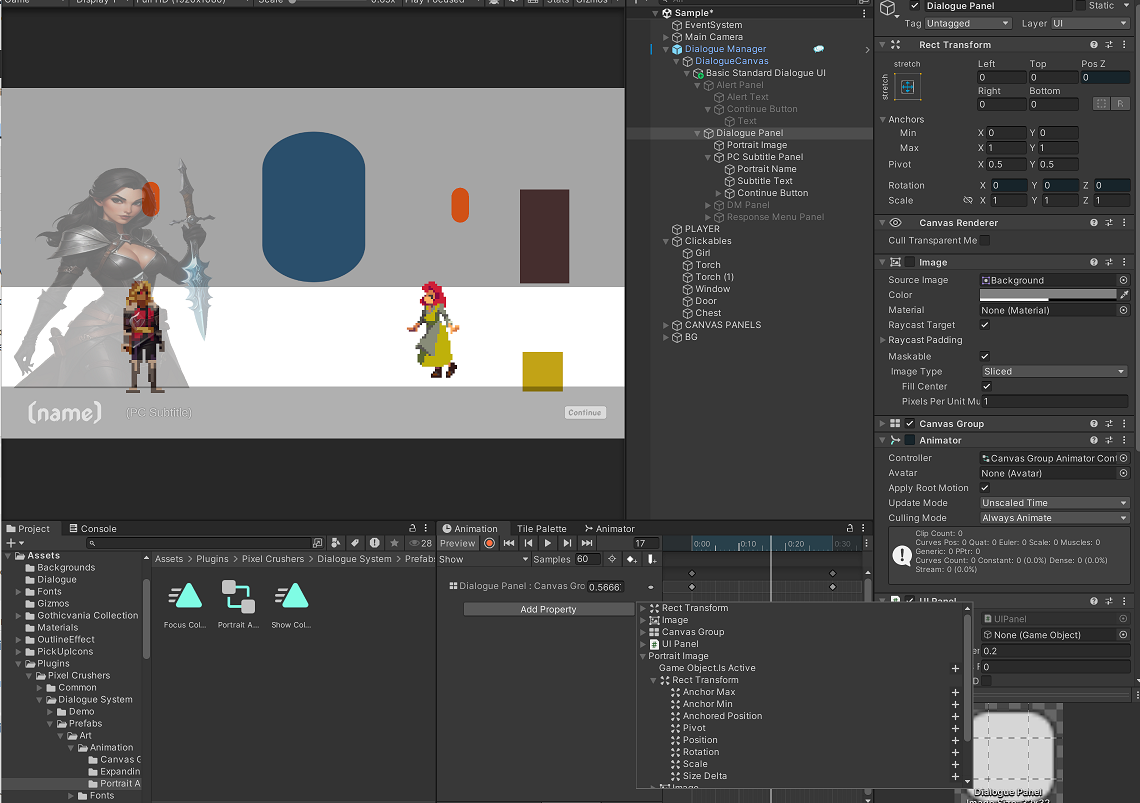Toggle Canvas Group component enabled checkbox
Image resolution: width=1140 pixels, height=803 pixels.
(910, 424)
